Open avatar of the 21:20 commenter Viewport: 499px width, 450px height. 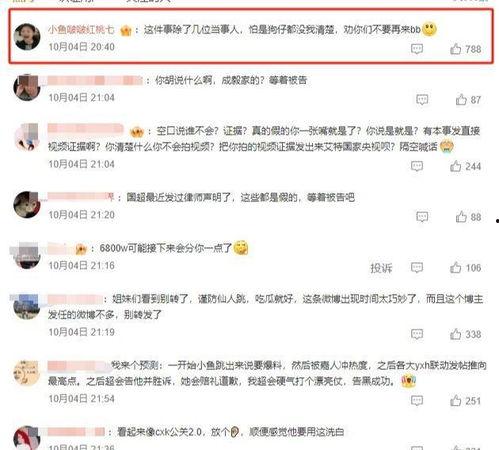click(27, 205)
